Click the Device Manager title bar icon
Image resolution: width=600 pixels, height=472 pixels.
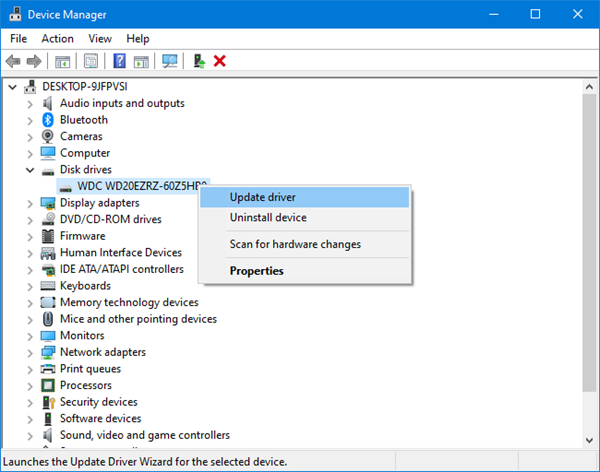click(15, 14)
